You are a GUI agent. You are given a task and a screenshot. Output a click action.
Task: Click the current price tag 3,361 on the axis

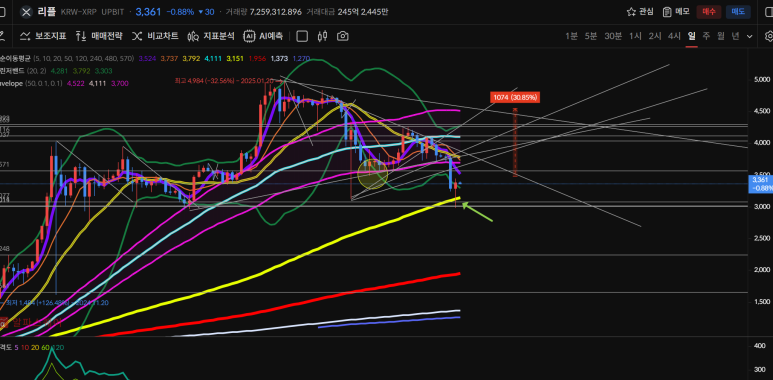760,184
